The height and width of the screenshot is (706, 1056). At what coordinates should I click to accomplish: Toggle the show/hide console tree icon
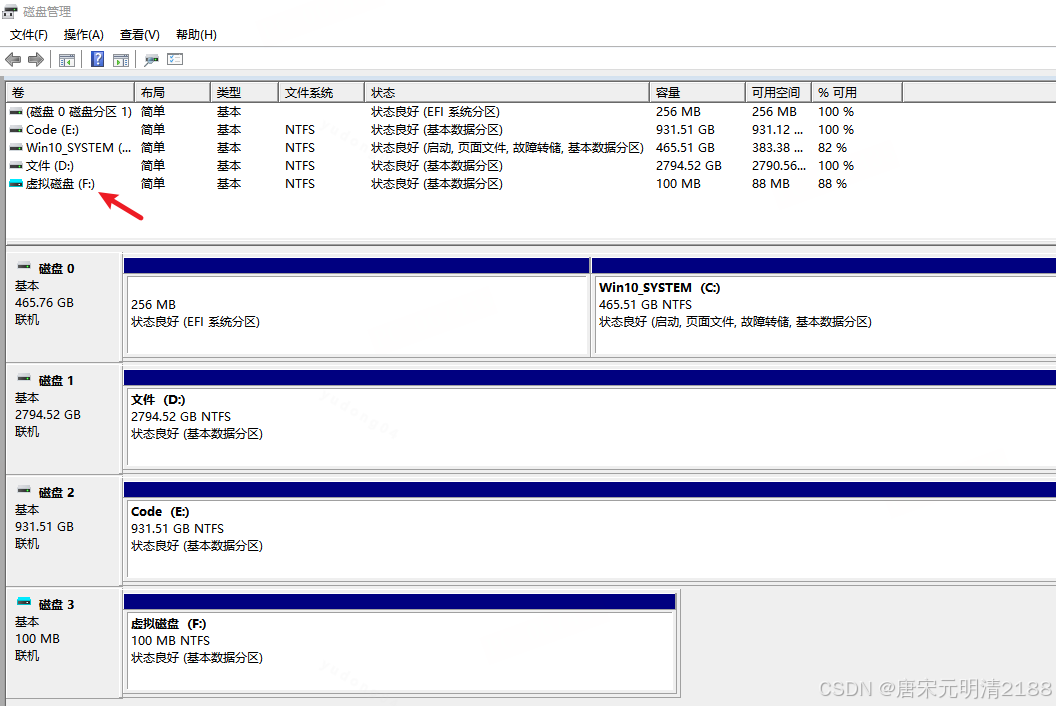pos(67,60)
